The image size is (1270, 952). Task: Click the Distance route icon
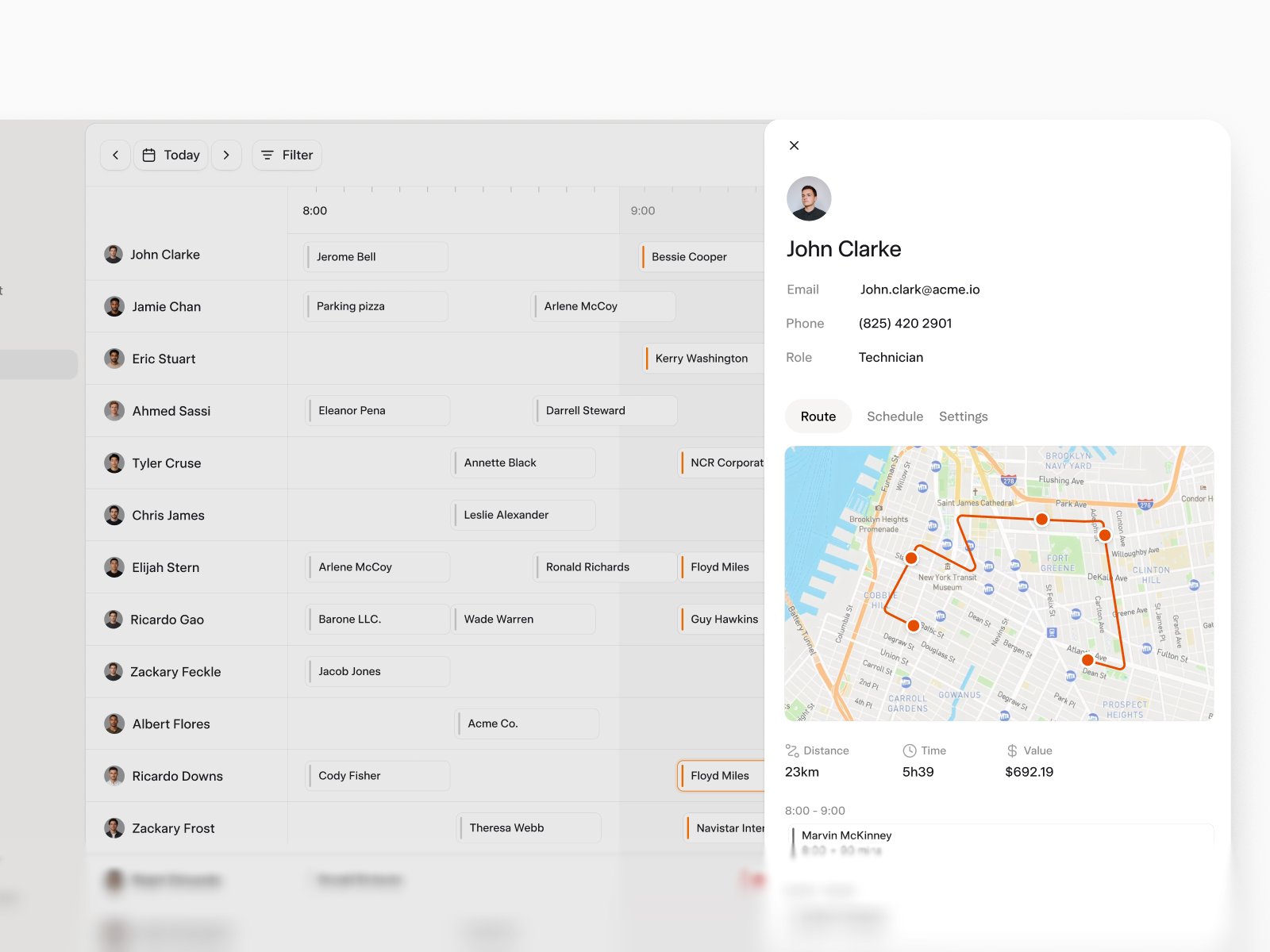(x=792, y=750)
